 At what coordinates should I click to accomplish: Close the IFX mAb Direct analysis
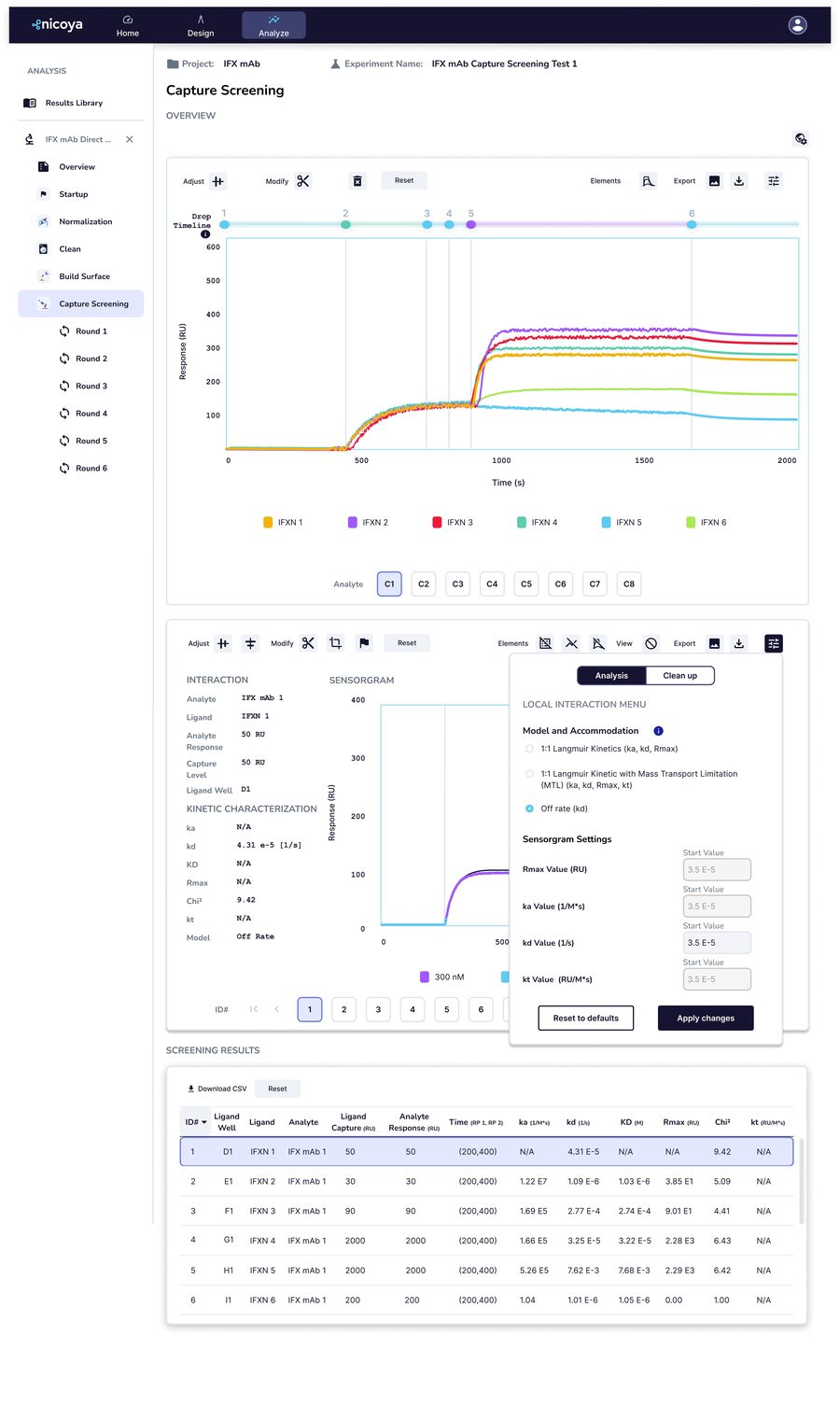point(130,139)
